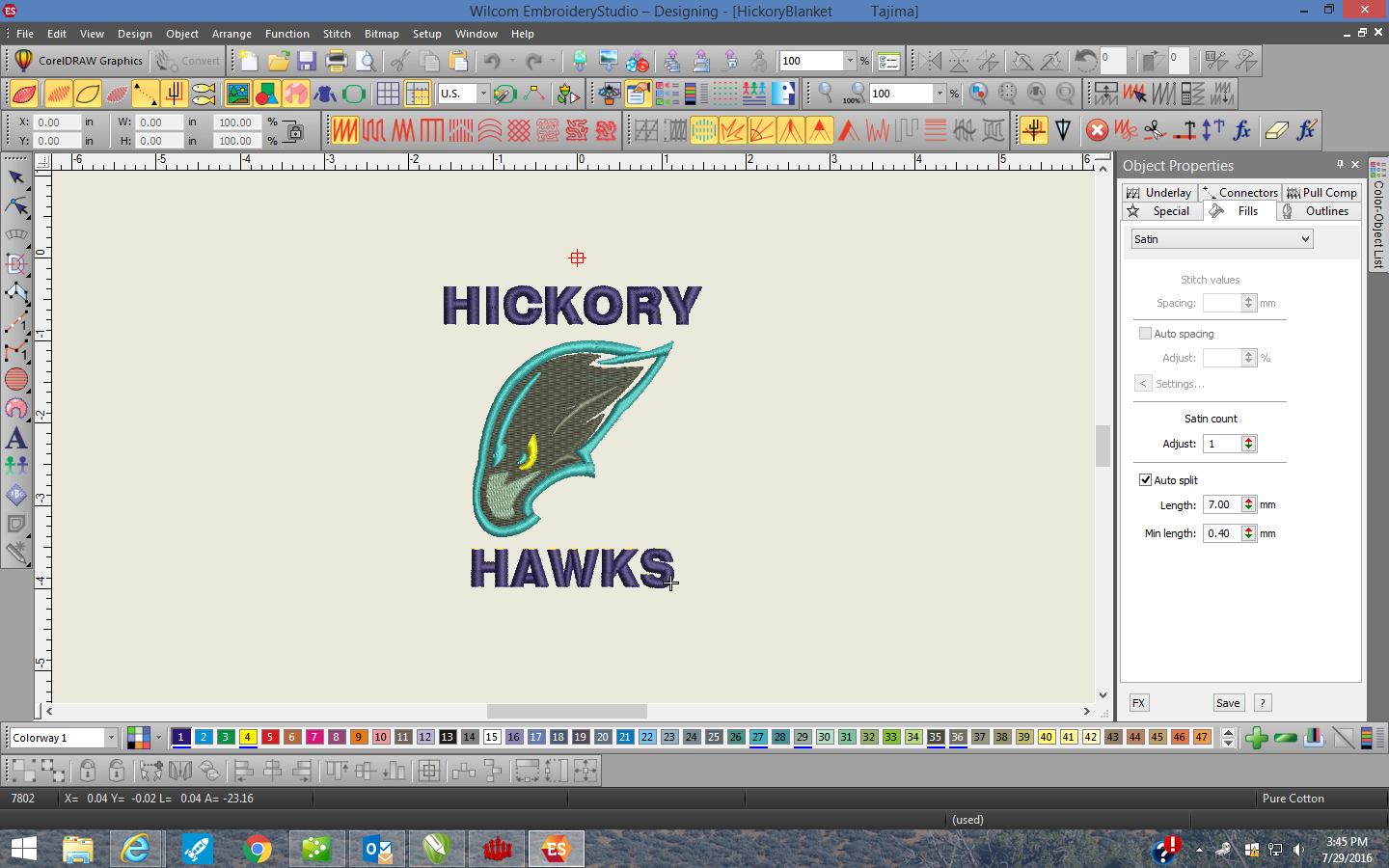Toggle show rulers and guides
Viewport: 1389px width, 868px height.
point(418,94)
